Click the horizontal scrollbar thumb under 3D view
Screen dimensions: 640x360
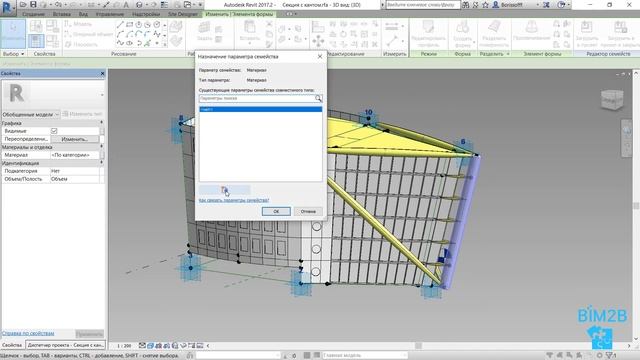click(418, 346)
